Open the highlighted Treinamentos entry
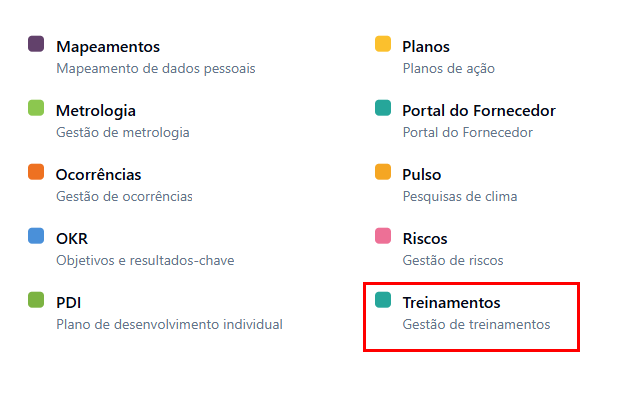Image resolution: width=621 pixels, height=413 pixels. [x=451, y=303]
